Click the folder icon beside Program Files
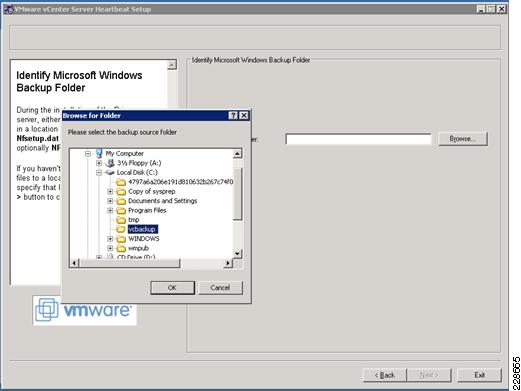The image size is (521, 391). tap(121, 211)
